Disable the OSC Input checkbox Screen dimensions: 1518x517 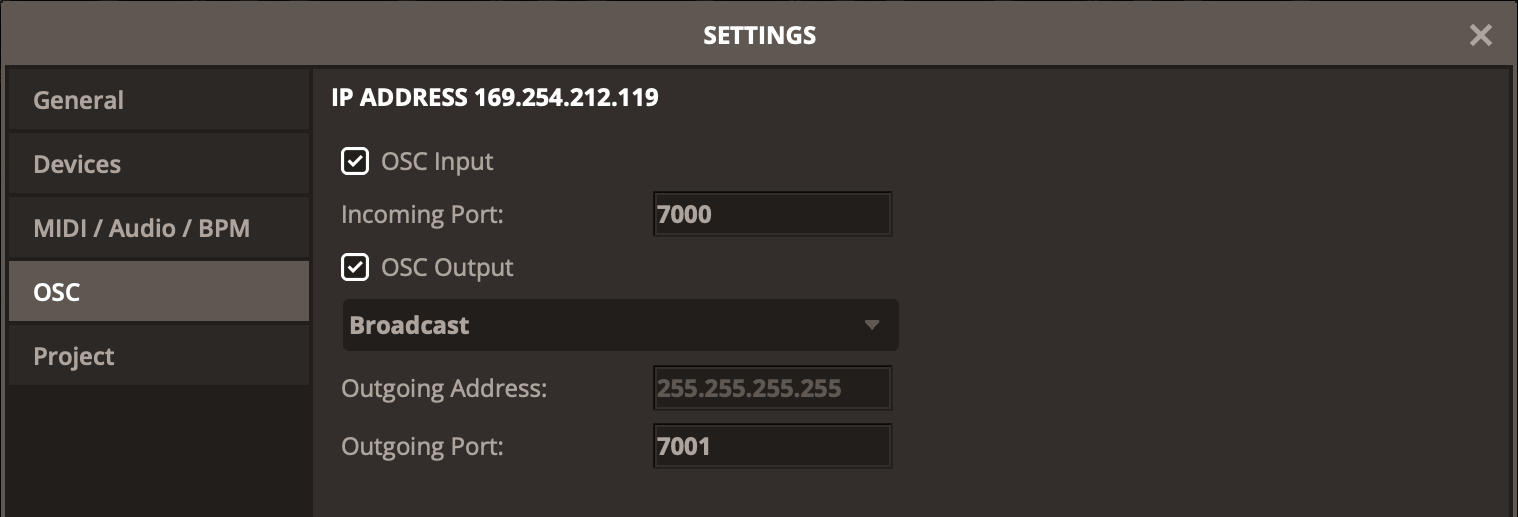355,161
